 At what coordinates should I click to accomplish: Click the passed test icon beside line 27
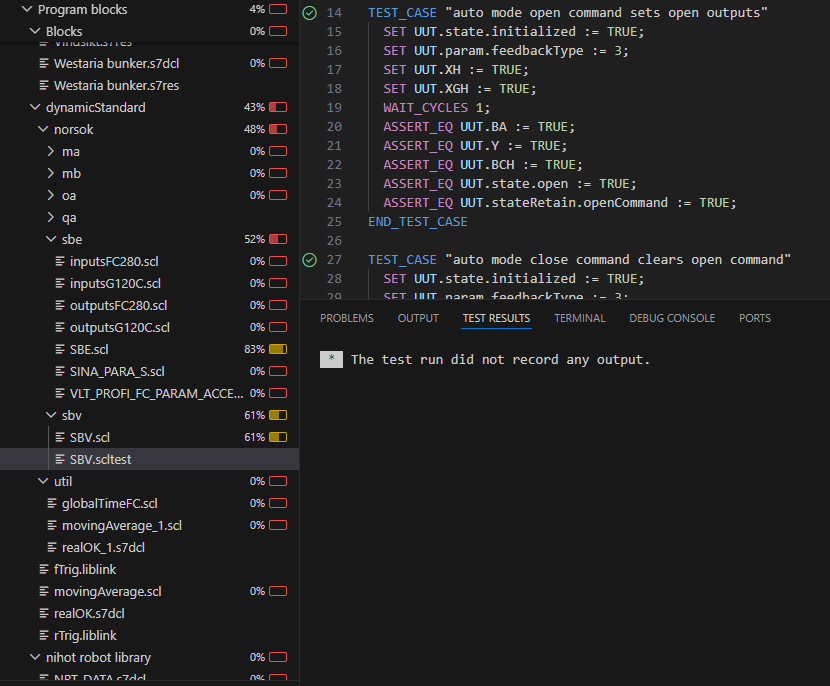point(309,260)
